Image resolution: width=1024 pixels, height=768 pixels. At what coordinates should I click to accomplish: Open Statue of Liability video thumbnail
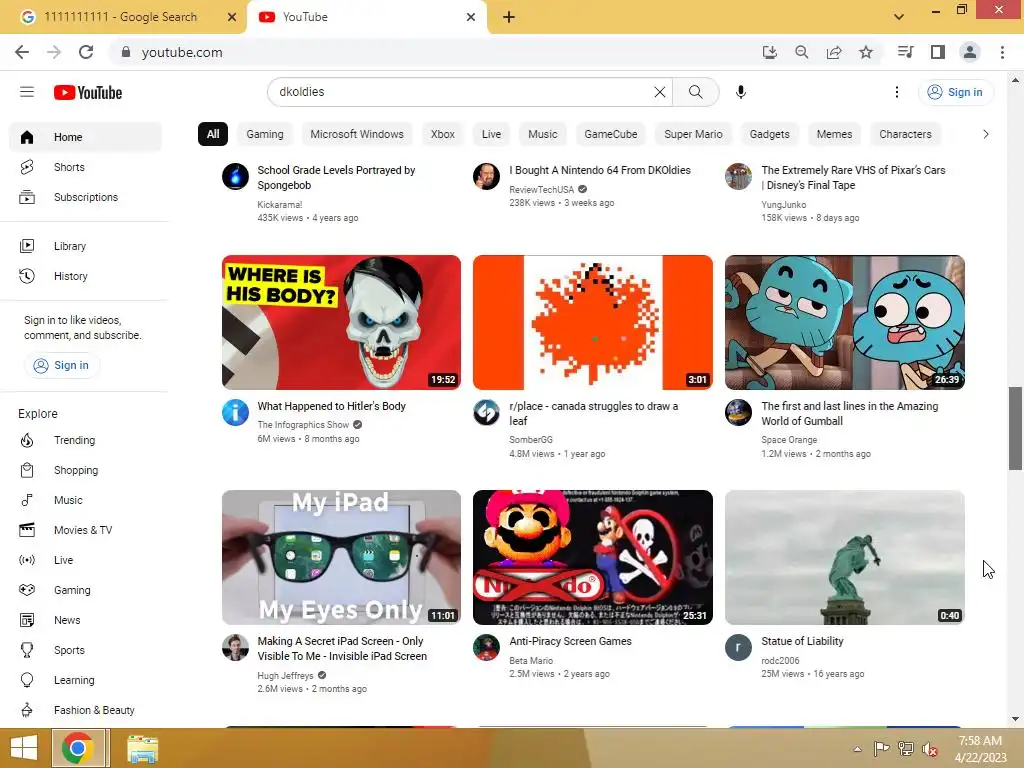pos(844,557)
